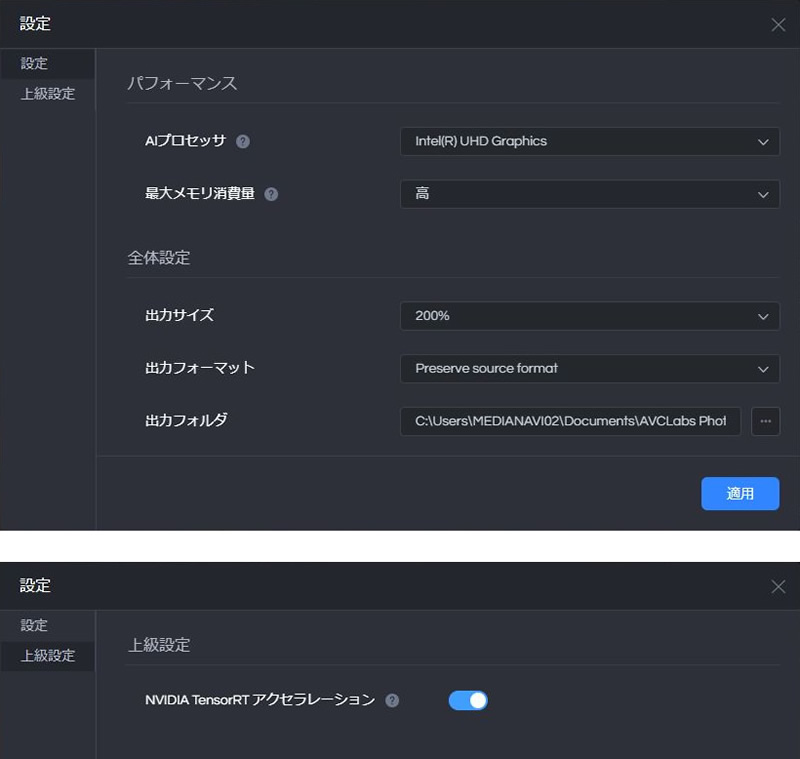Viewport: 800px width, 759px height.
Task: Select the 設定 tab in the パフォーマンス dialog
Action: point(35,63)
